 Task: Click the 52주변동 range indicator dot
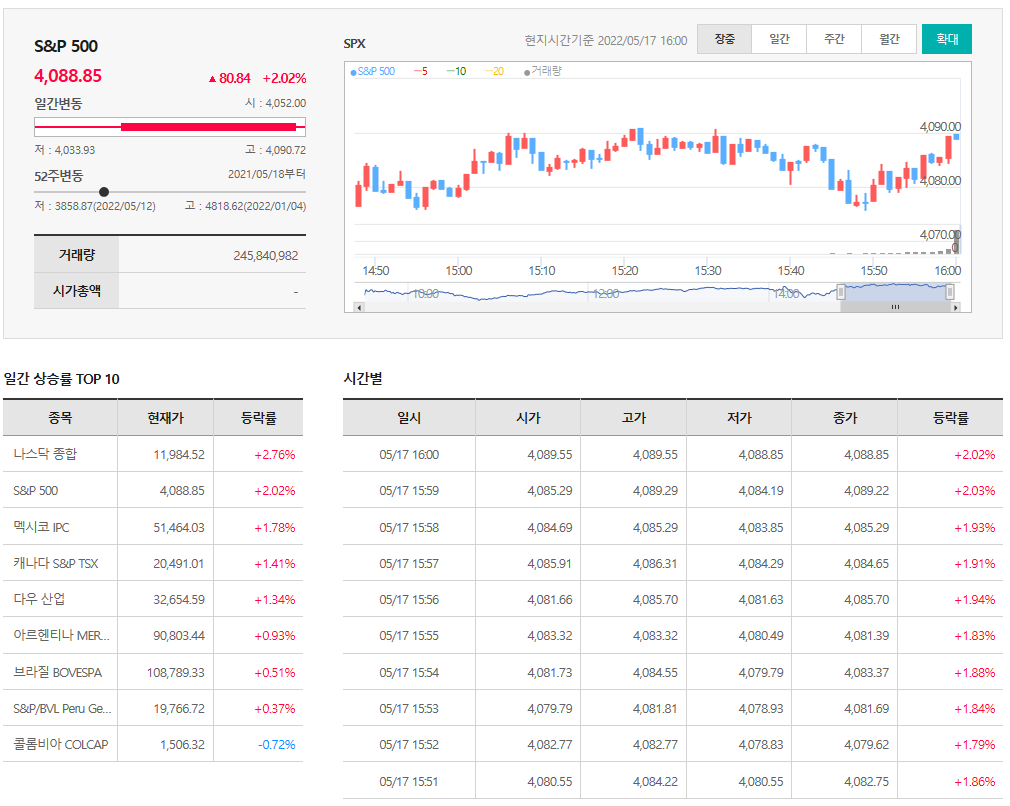point(104,192)
